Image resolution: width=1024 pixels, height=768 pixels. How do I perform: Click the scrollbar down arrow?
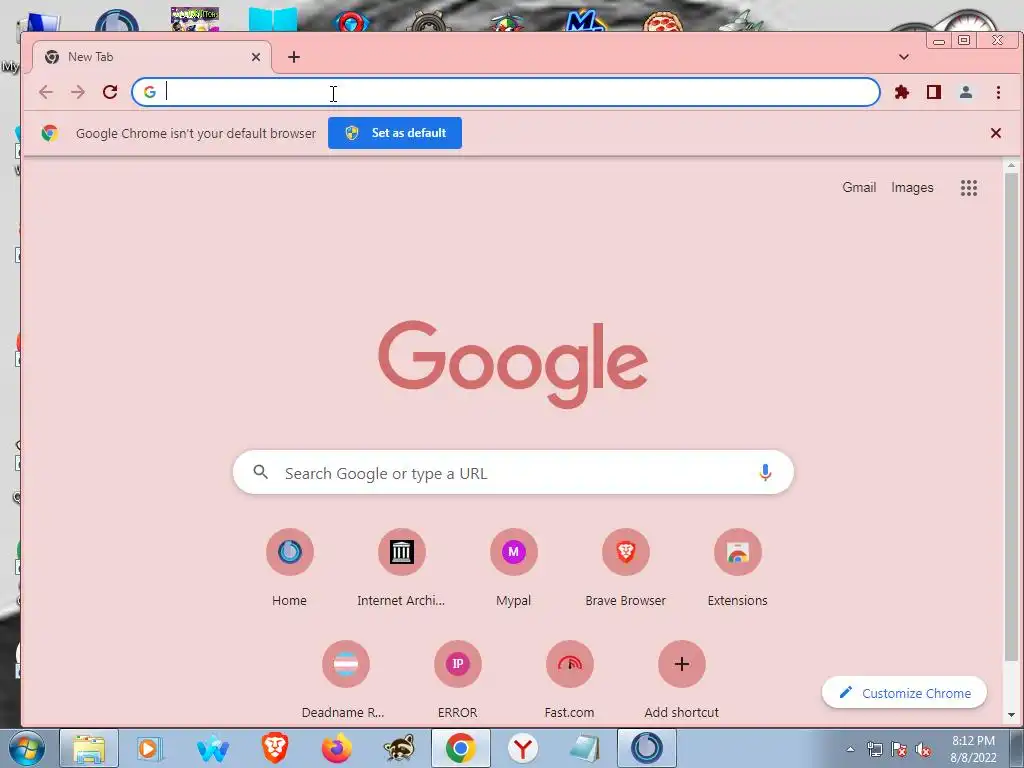pos(1011,715)
